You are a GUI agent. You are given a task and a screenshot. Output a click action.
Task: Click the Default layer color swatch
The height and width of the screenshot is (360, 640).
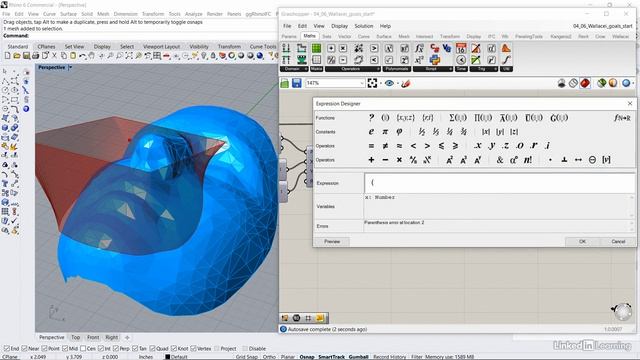pyautogui.click(x=167, y=357)
